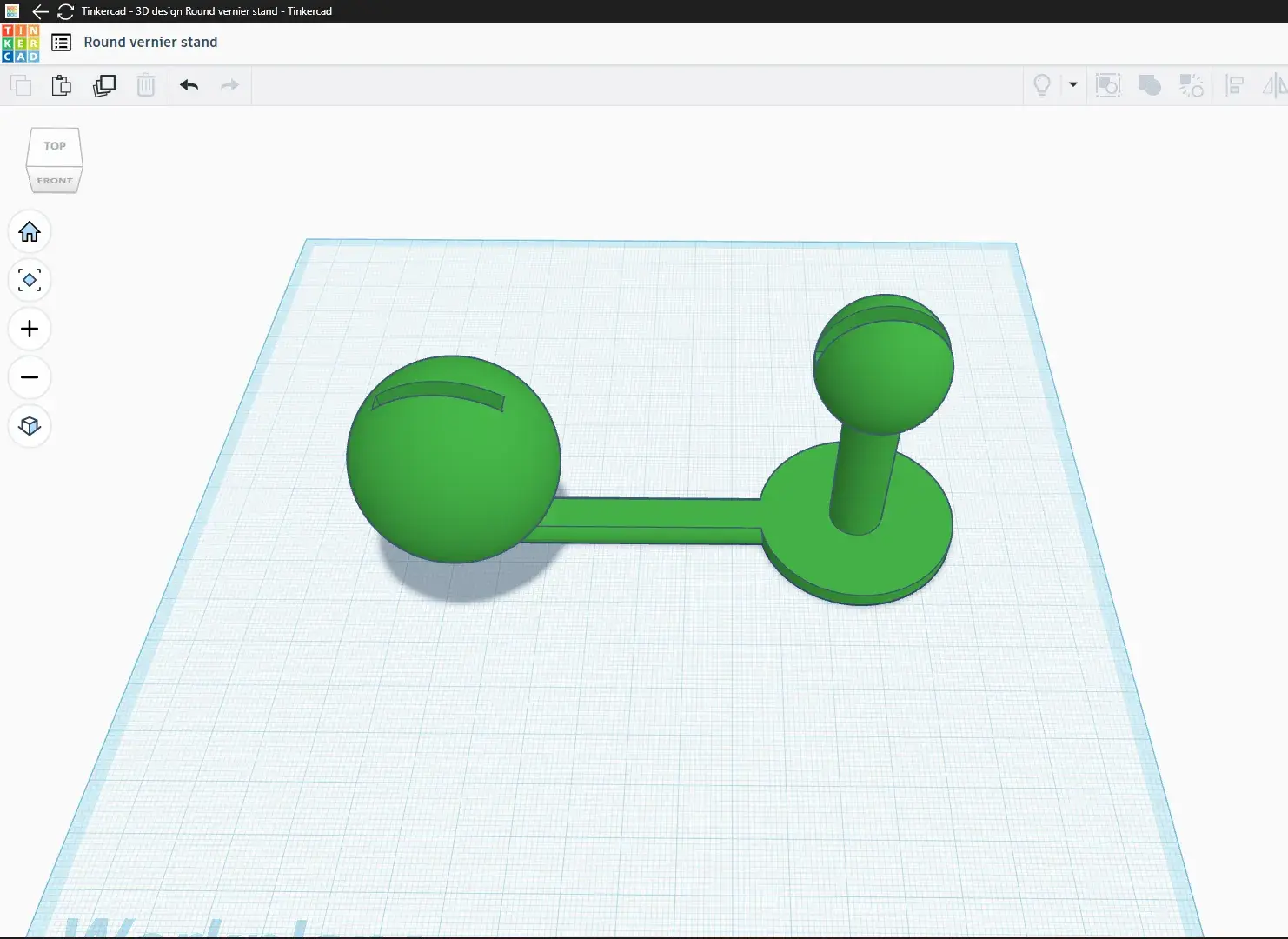Toggle the show all lightbulb icon
The image size is (1288, 939).
[x=1042, y=85]
